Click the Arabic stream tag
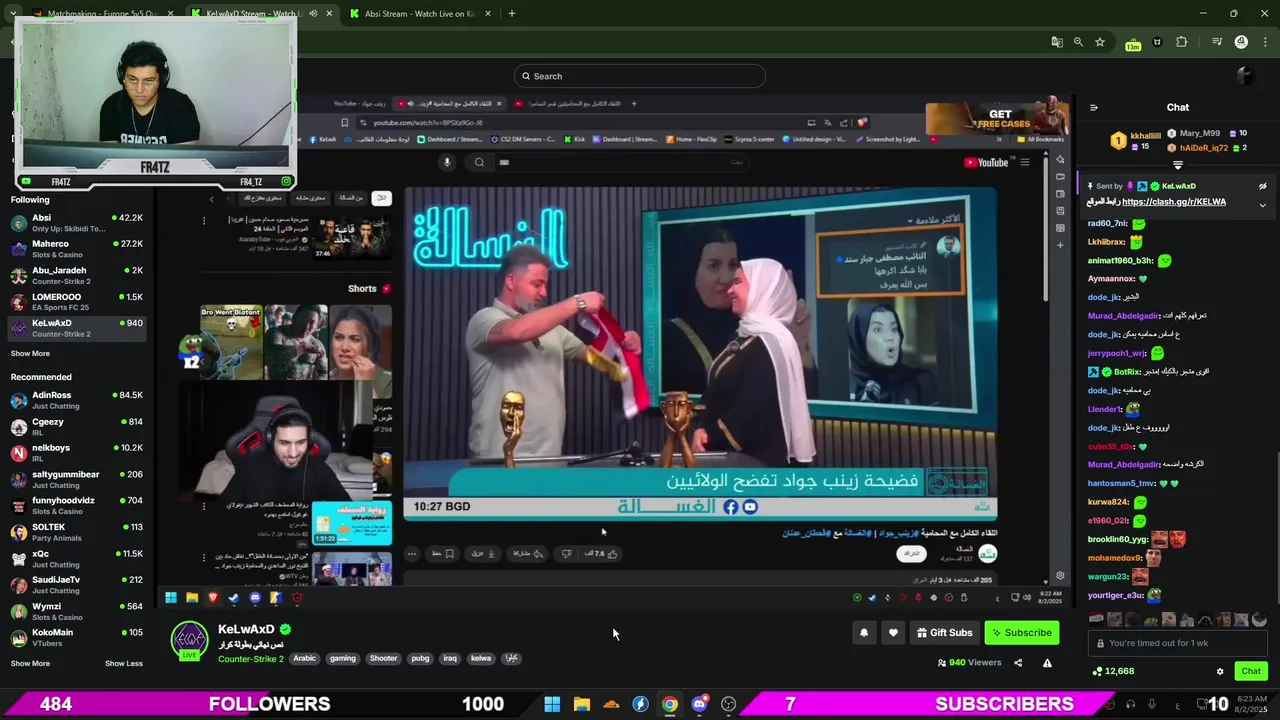Viewport: 1280px width, 720px height. point(304,658)
